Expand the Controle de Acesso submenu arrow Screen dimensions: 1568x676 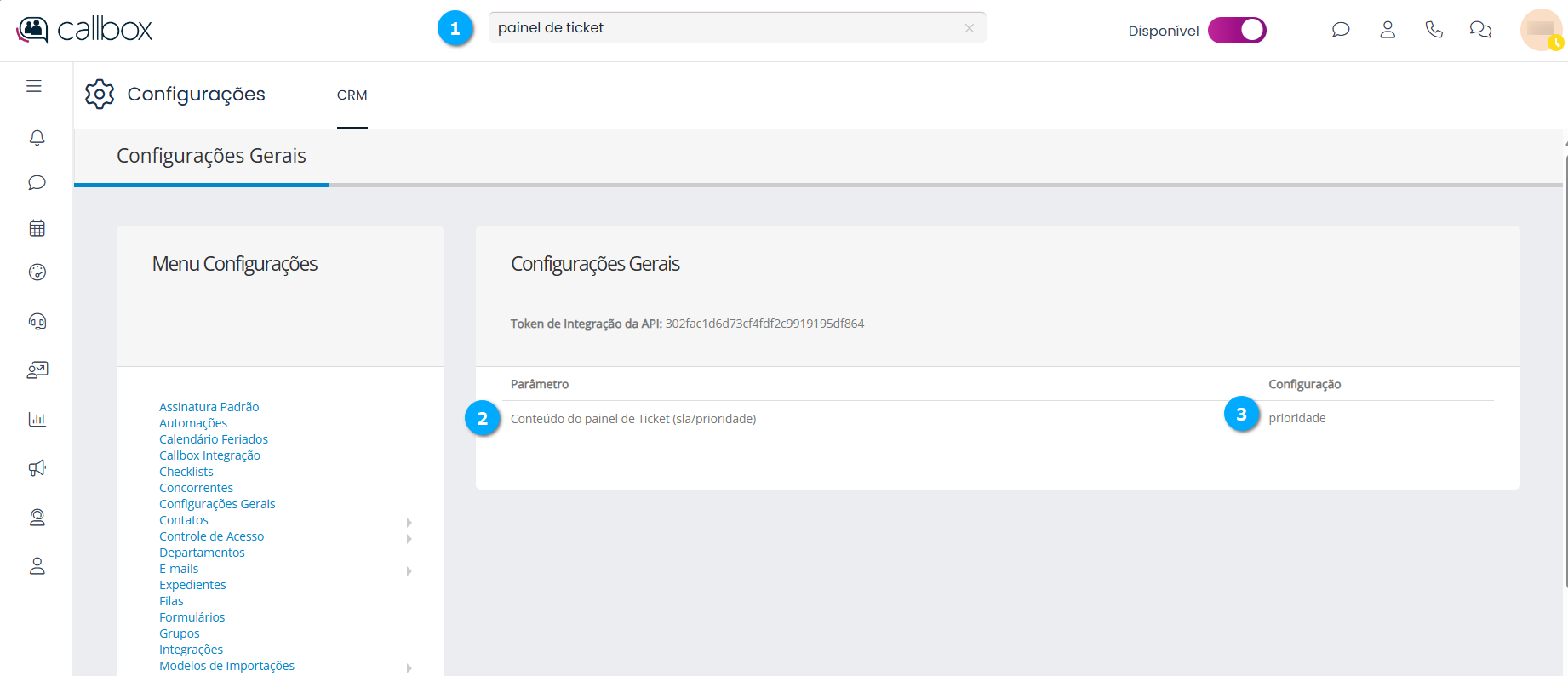409,538
